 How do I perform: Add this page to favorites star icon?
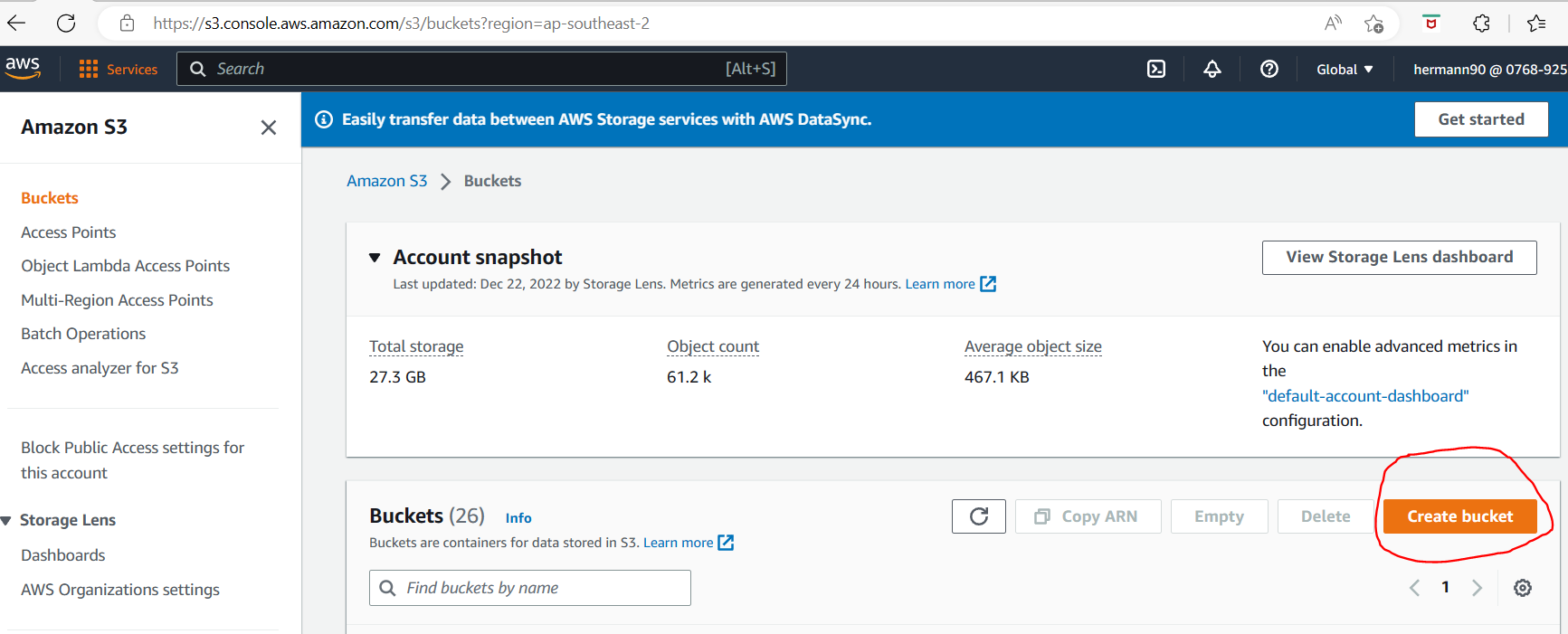1374,24
